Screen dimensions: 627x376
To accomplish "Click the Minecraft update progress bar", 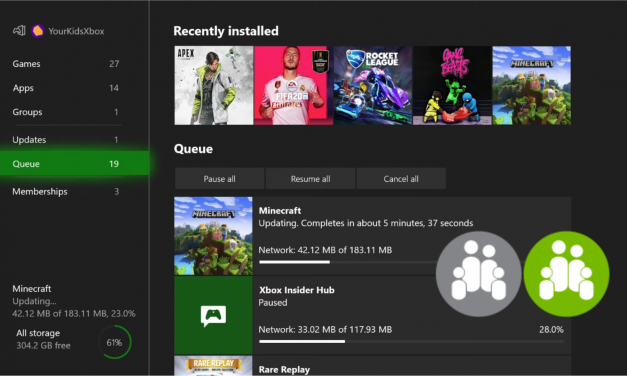I will (347, 262).
